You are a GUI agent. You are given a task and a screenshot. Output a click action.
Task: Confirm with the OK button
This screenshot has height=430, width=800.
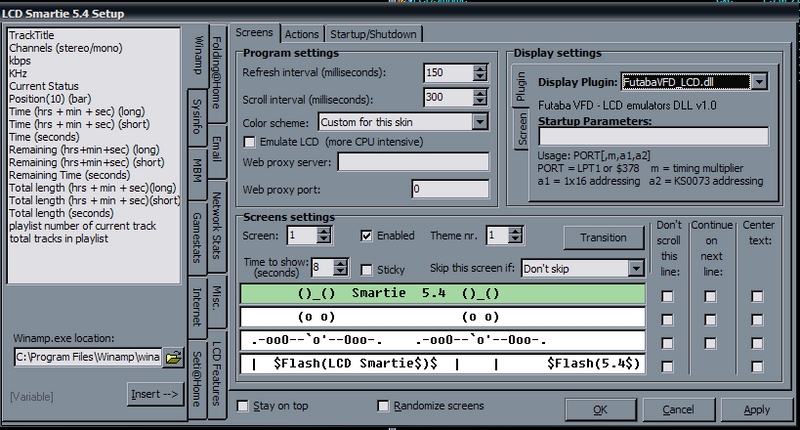pyautogui.click(x=601, y=410)
